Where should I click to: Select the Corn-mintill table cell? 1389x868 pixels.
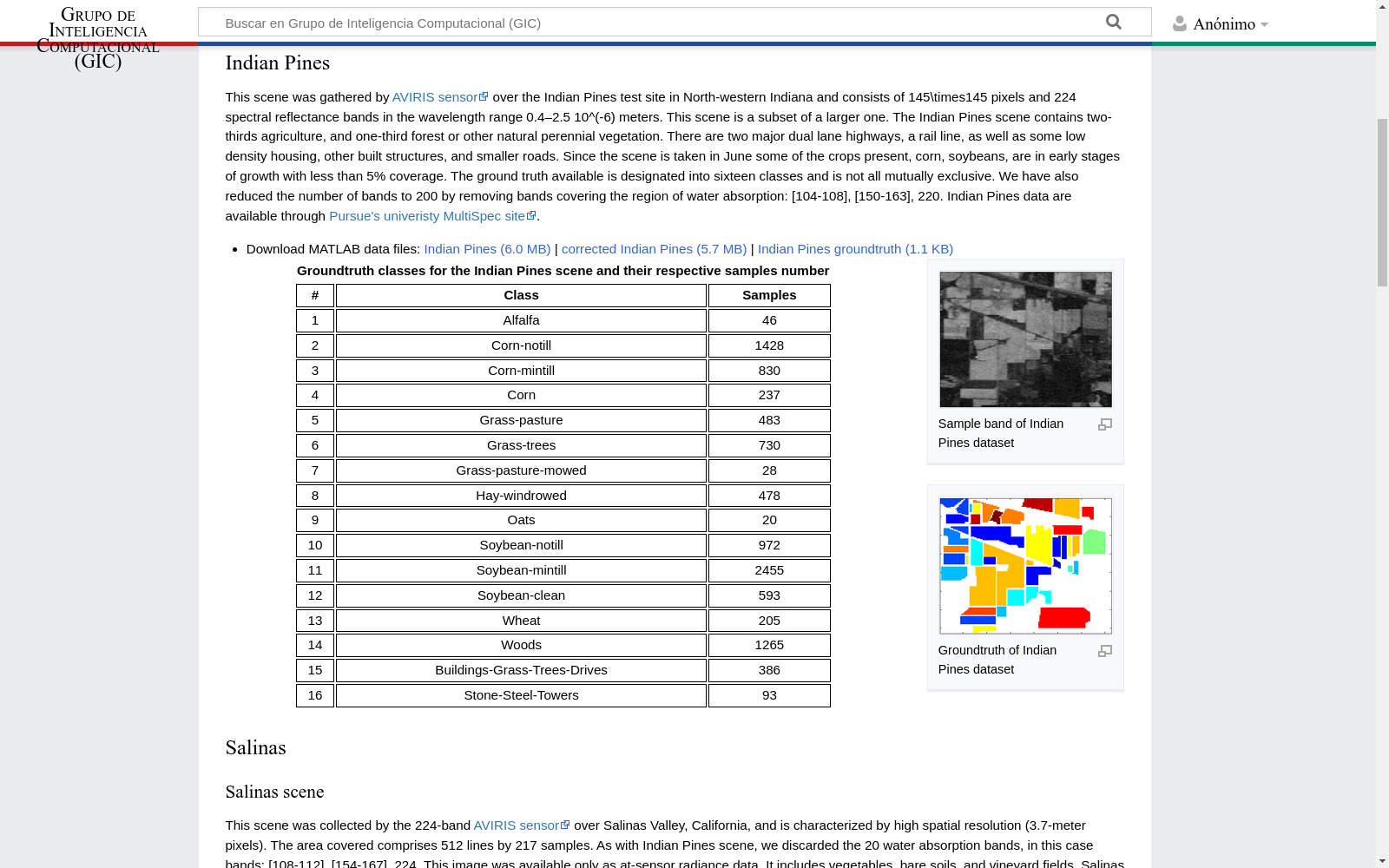coord(521,371)
